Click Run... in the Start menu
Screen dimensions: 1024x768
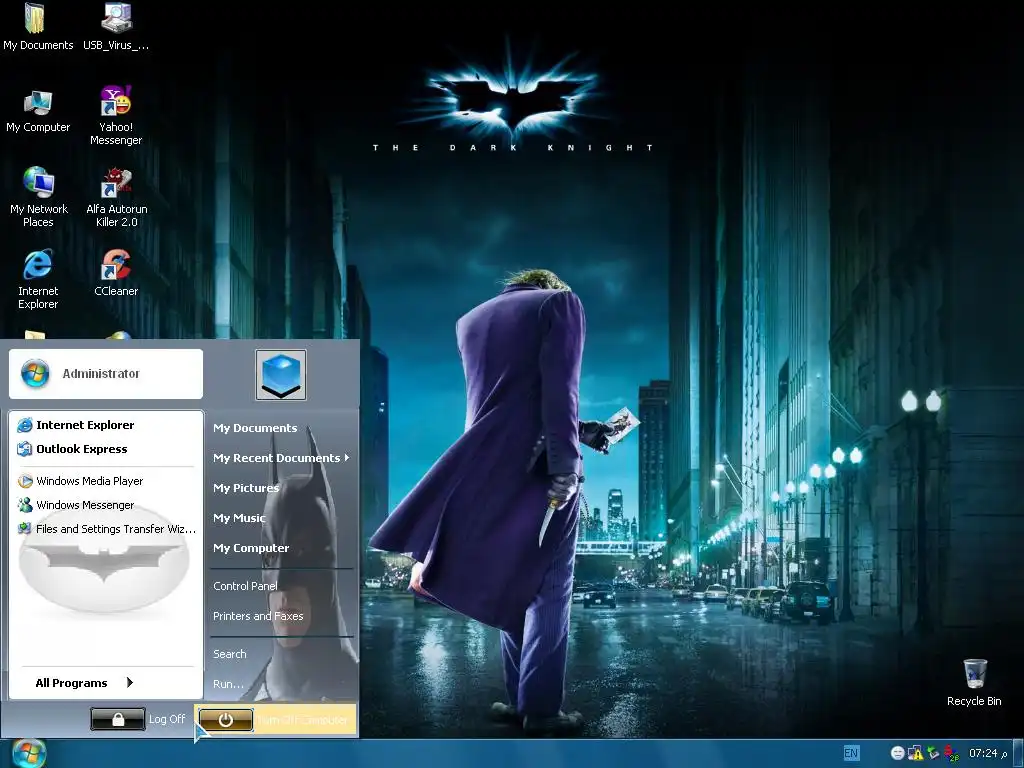(229, 684)
